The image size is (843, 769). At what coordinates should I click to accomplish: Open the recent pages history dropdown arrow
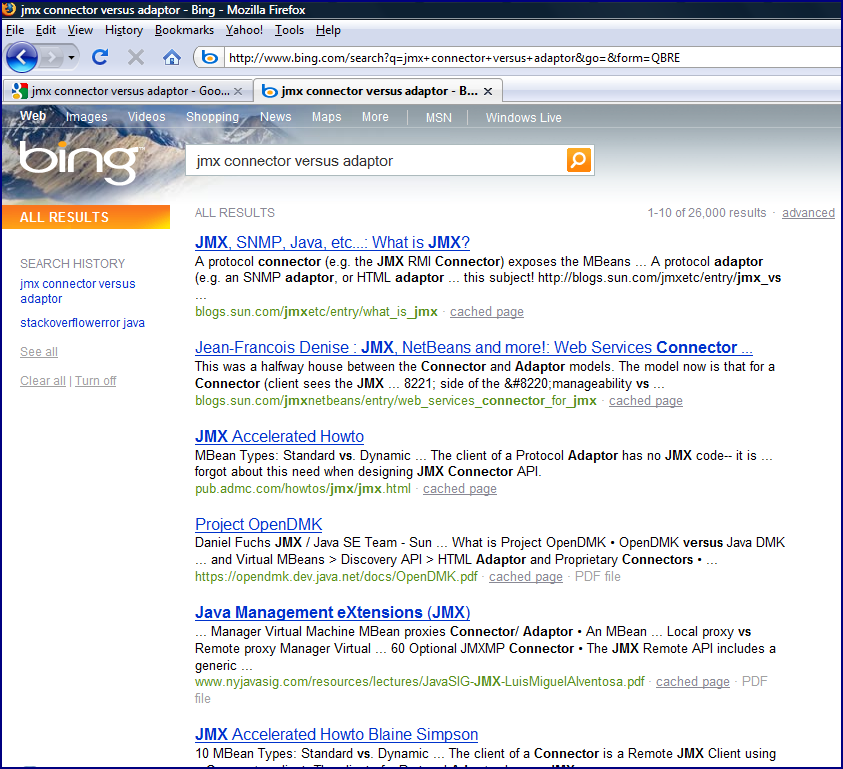pyautogui.click(x=71, y=58)
